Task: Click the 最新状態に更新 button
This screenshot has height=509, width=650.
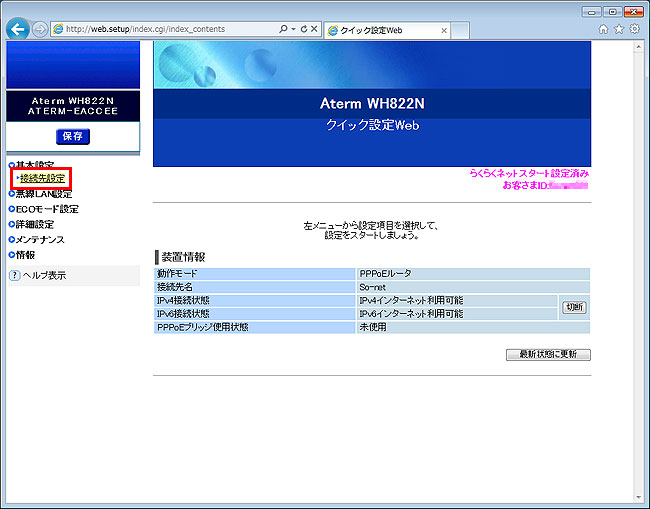Action: (549, 354)
